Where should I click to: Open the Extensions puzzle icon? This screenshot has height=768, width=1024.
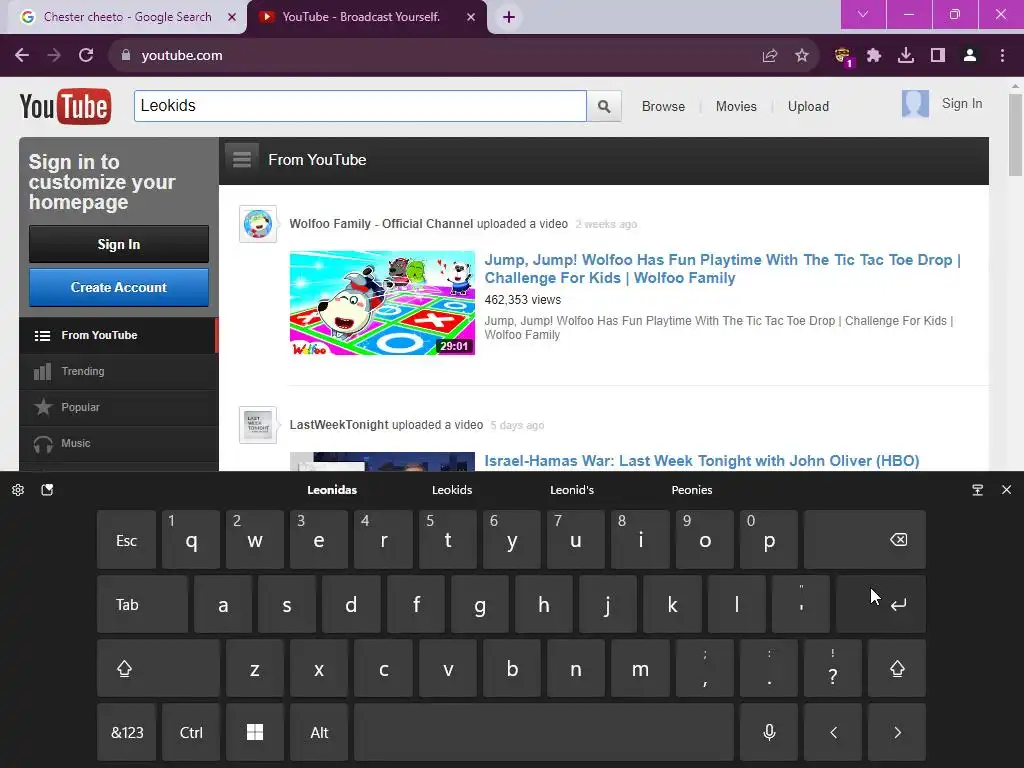click(874, 56)
